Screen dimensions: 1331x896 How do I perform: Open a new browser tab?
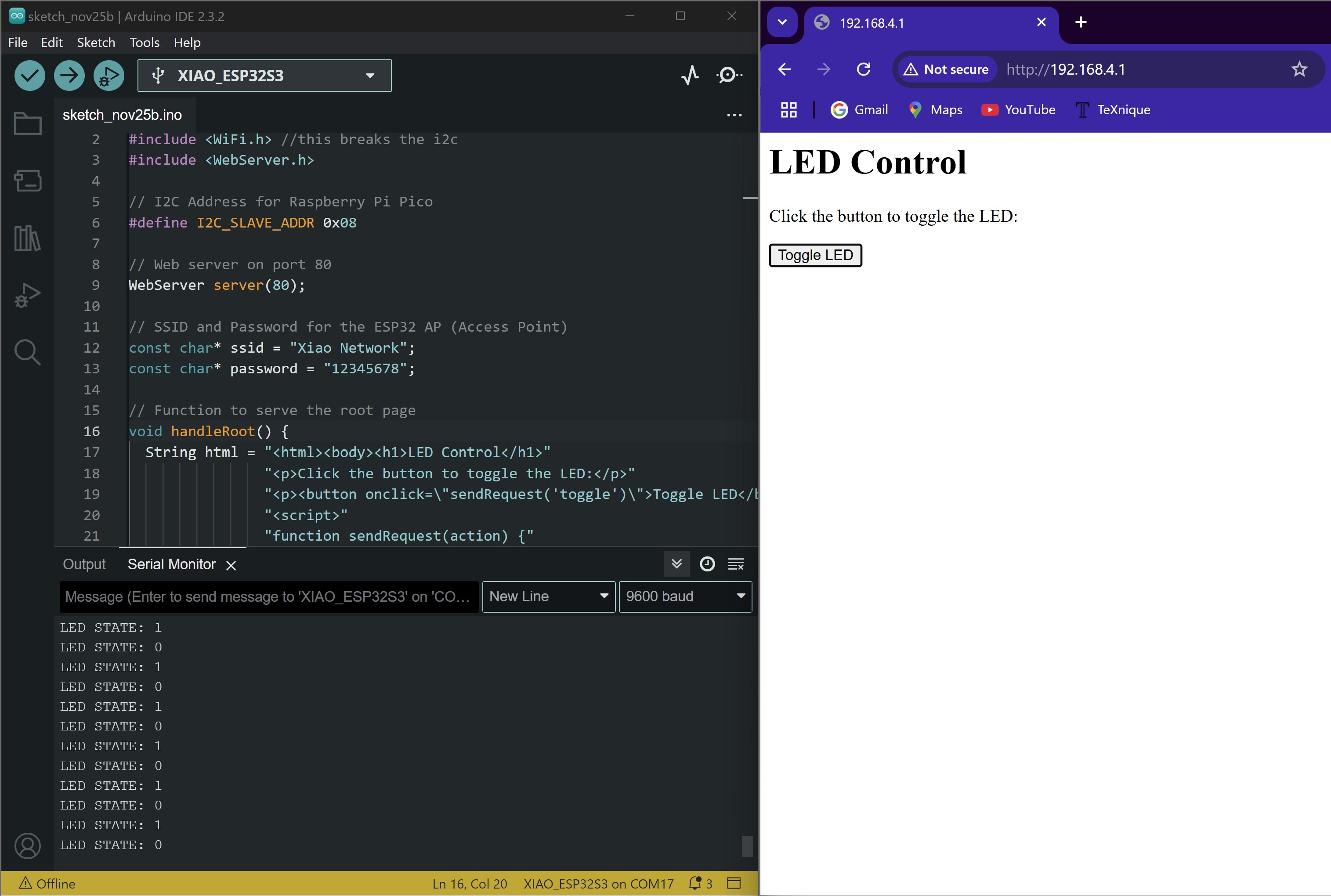1081,22
